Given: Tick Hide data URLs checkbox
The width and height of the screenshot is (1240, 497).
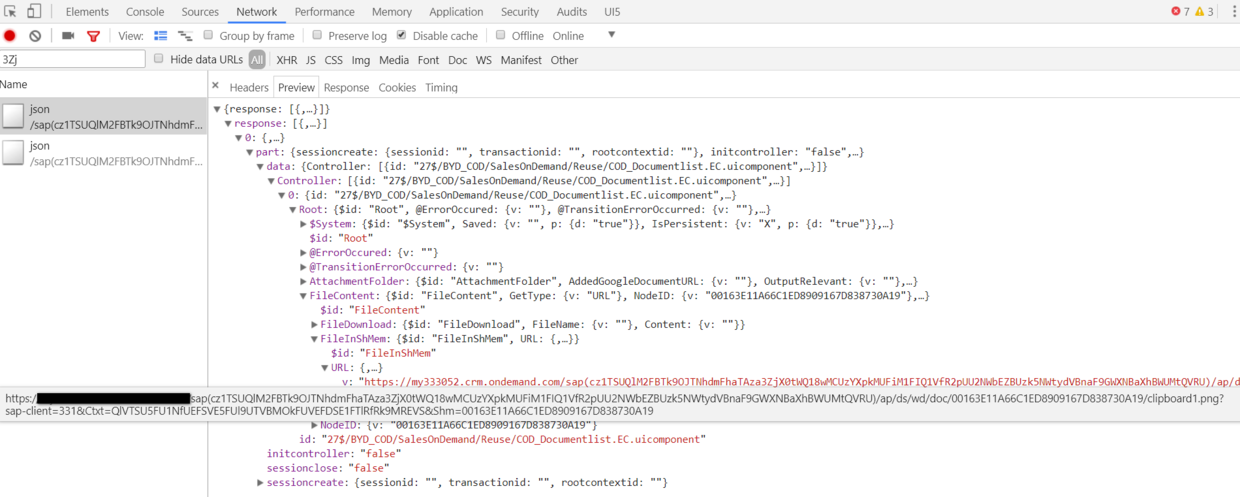Looking at the screenshot, I should tap(159, 59).
